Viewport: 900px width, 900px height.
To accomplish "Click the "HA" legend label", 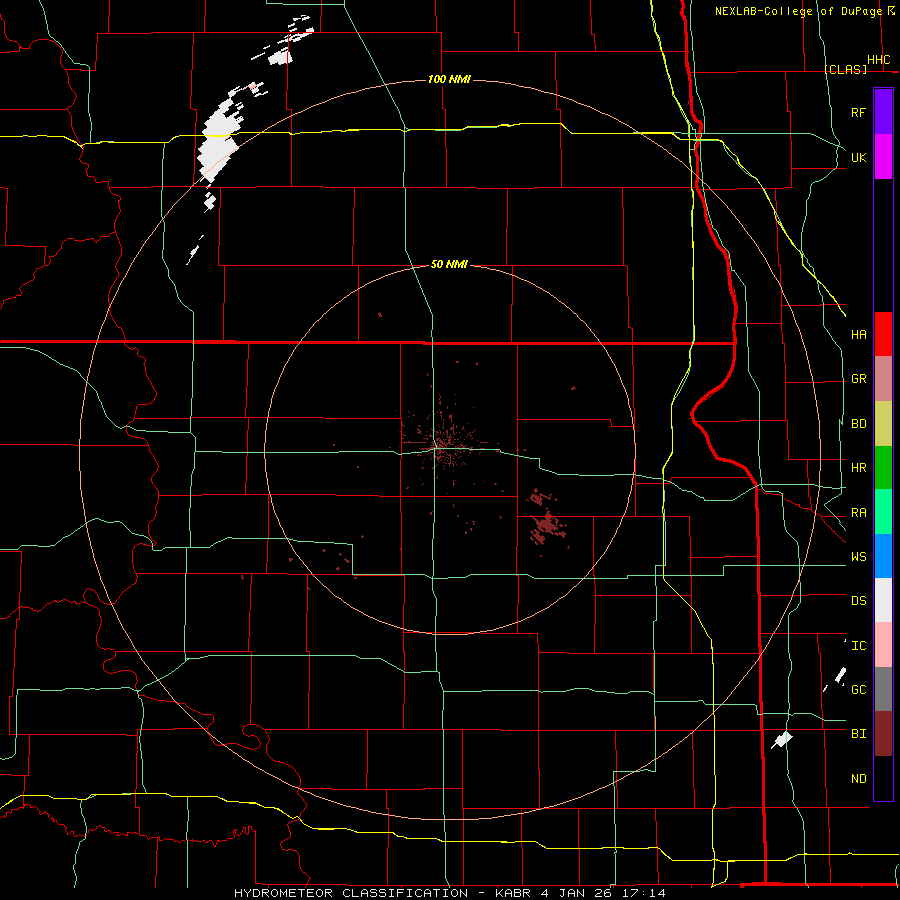I will click(x=859, y=334).
